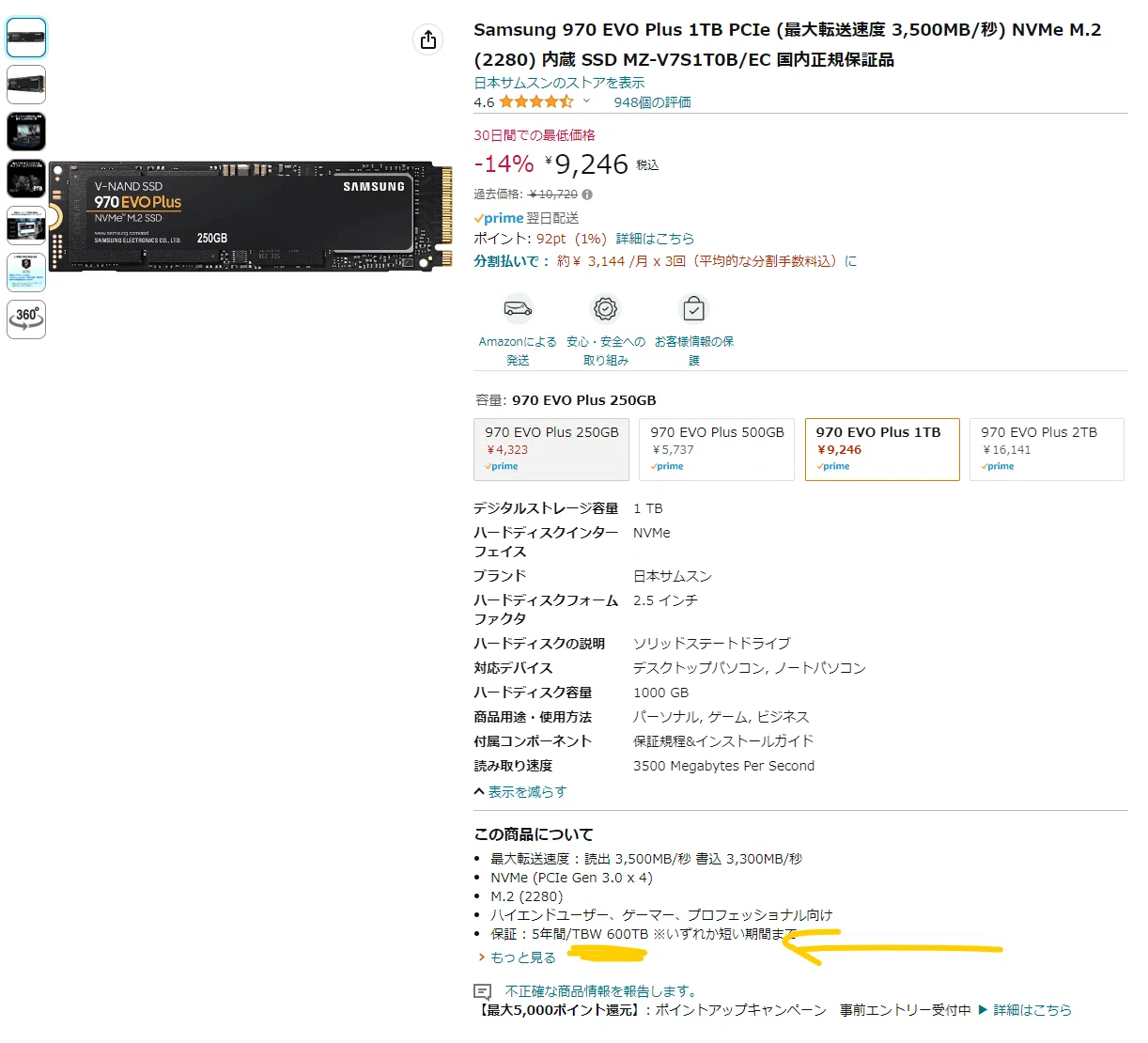Click the ¥9,246 price text

coord(587,164)
